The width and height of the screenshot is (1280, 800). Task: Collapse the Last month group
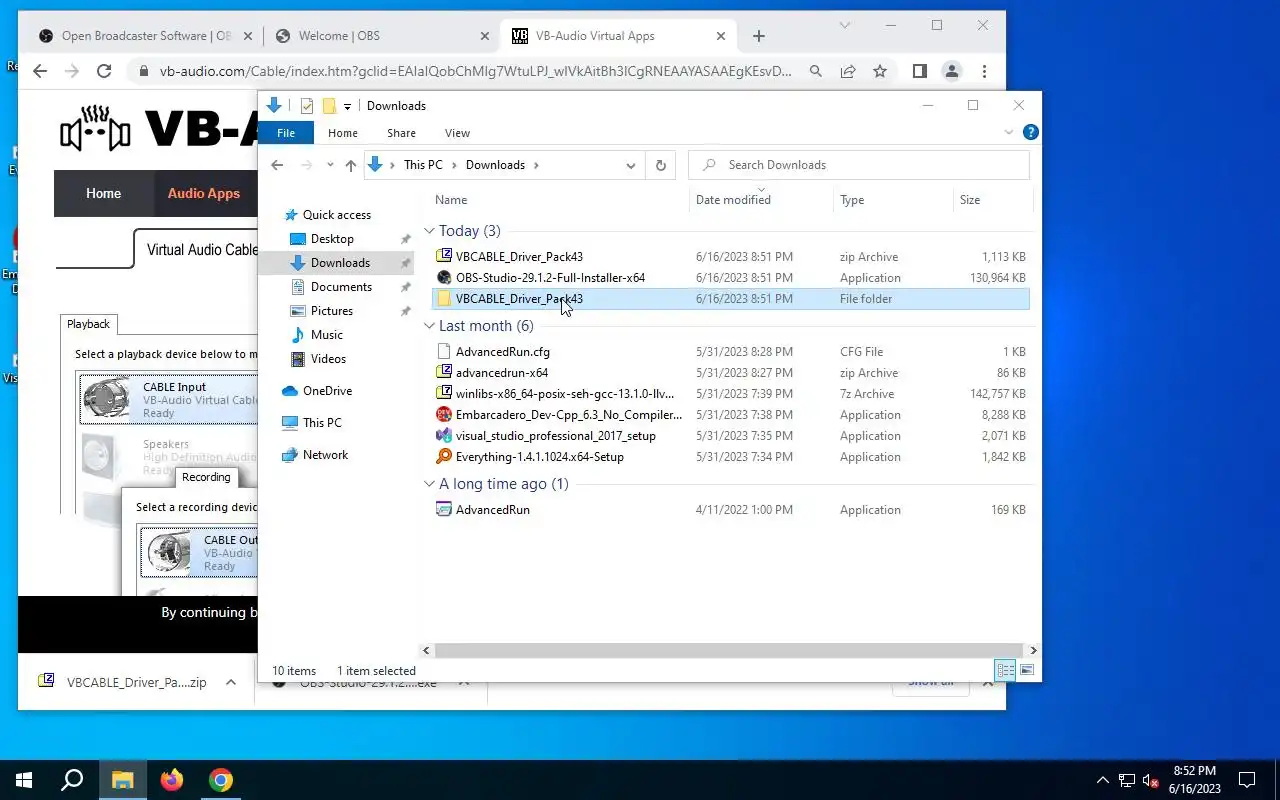click(430, 326)
